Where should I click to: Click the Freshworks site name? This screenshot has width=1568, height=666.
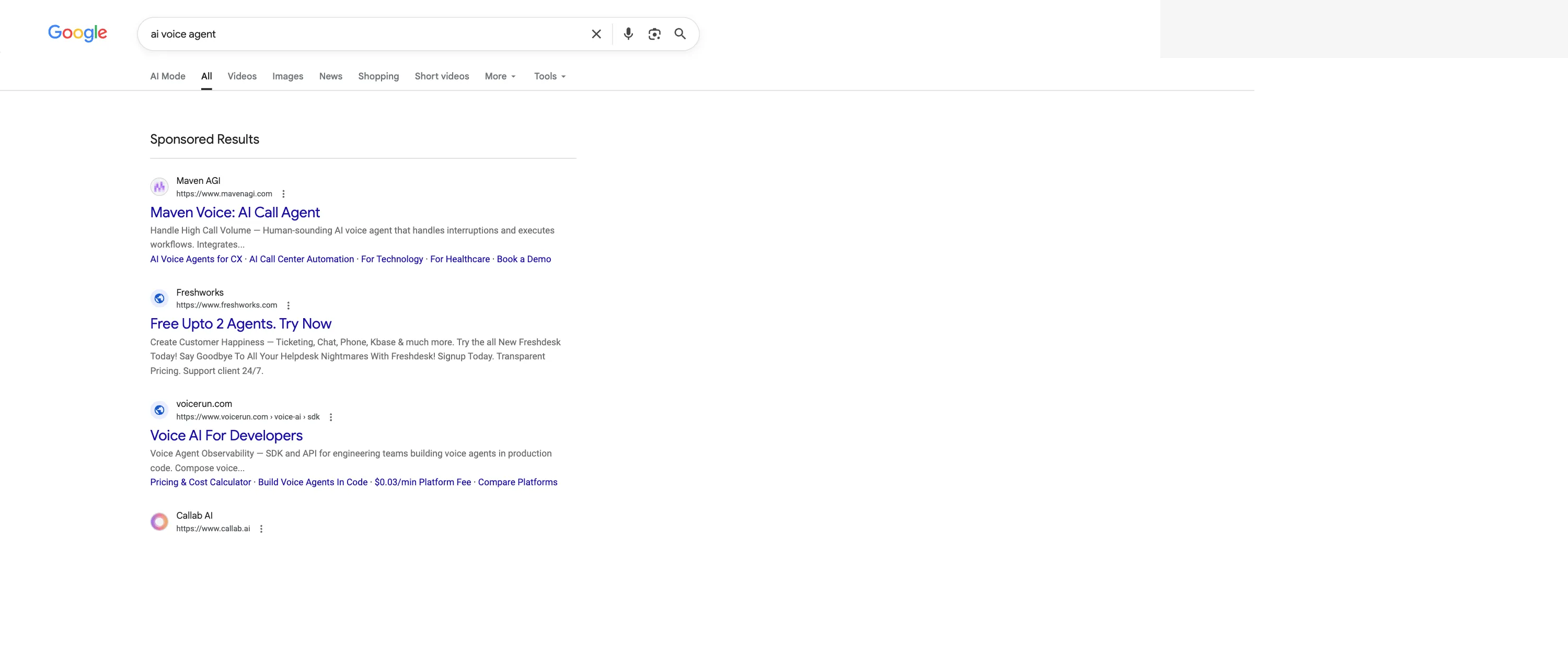(200, 293)
